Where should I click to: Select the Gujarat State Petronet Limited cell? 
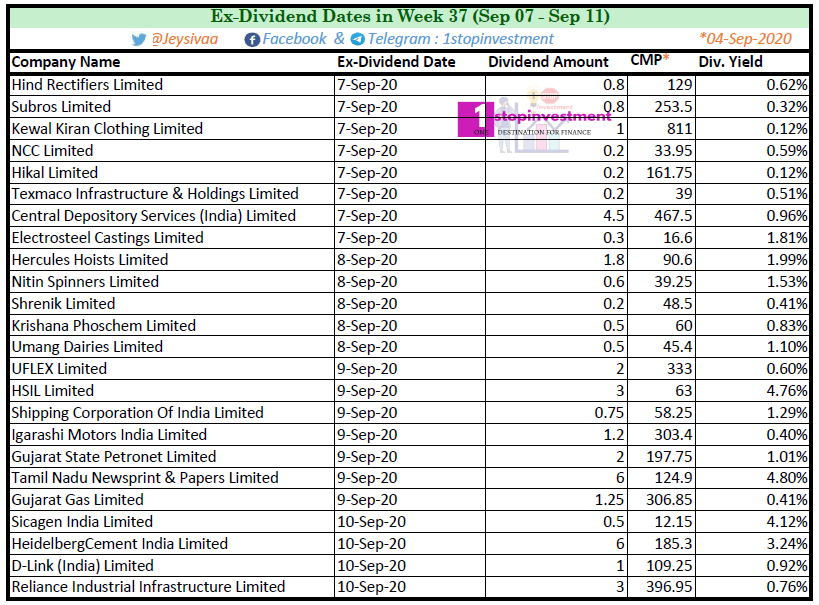(172, 457)
